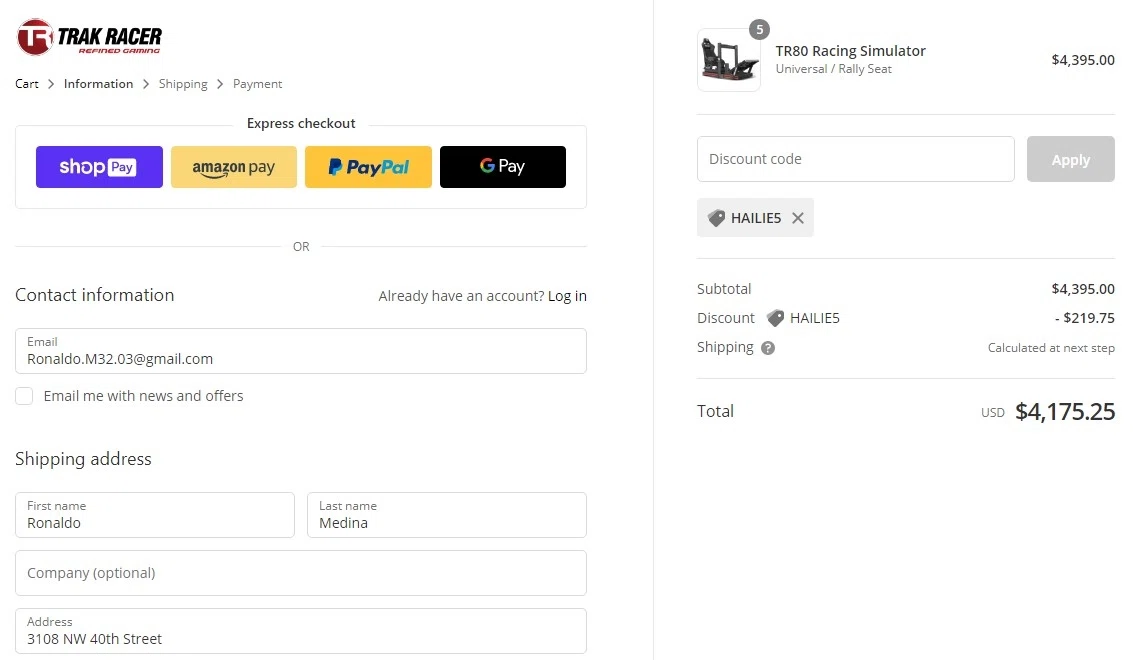Click the total amount $4,175.25
This screenshot has height=660, width=1133.
tap(1065, 411)
